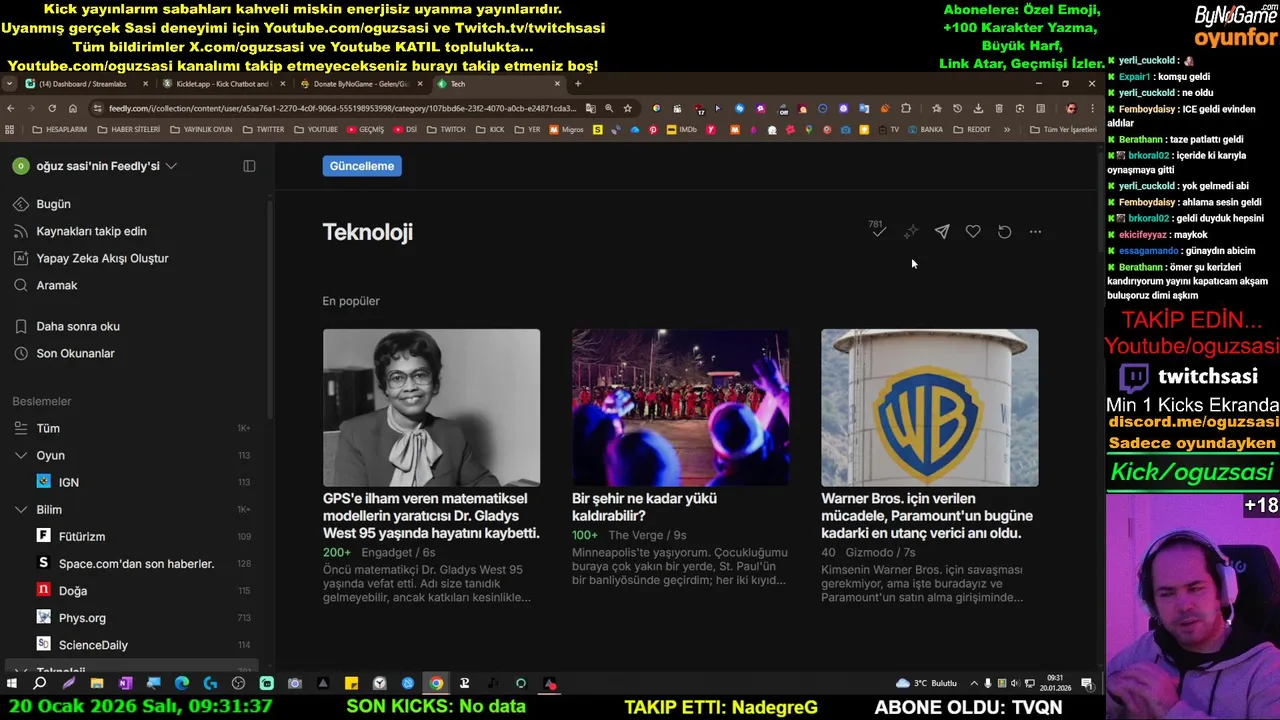Bookmark this page with star icon
This screenshot has height=720, width=1280.
627,108
